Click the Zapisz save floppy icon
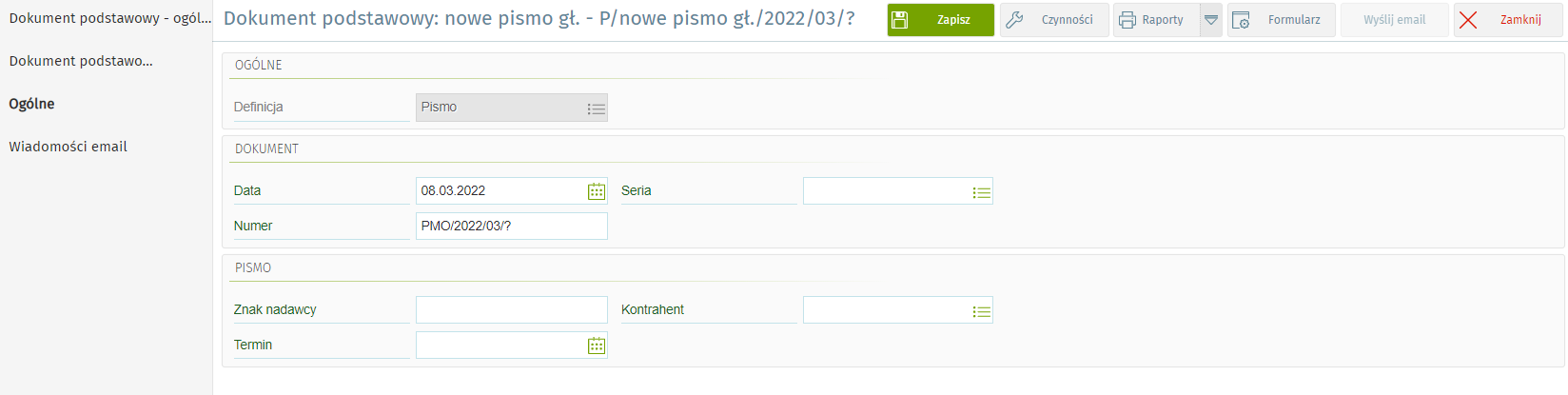The height and width of the screenshot is (395, 1568). (x=900, y=20)
